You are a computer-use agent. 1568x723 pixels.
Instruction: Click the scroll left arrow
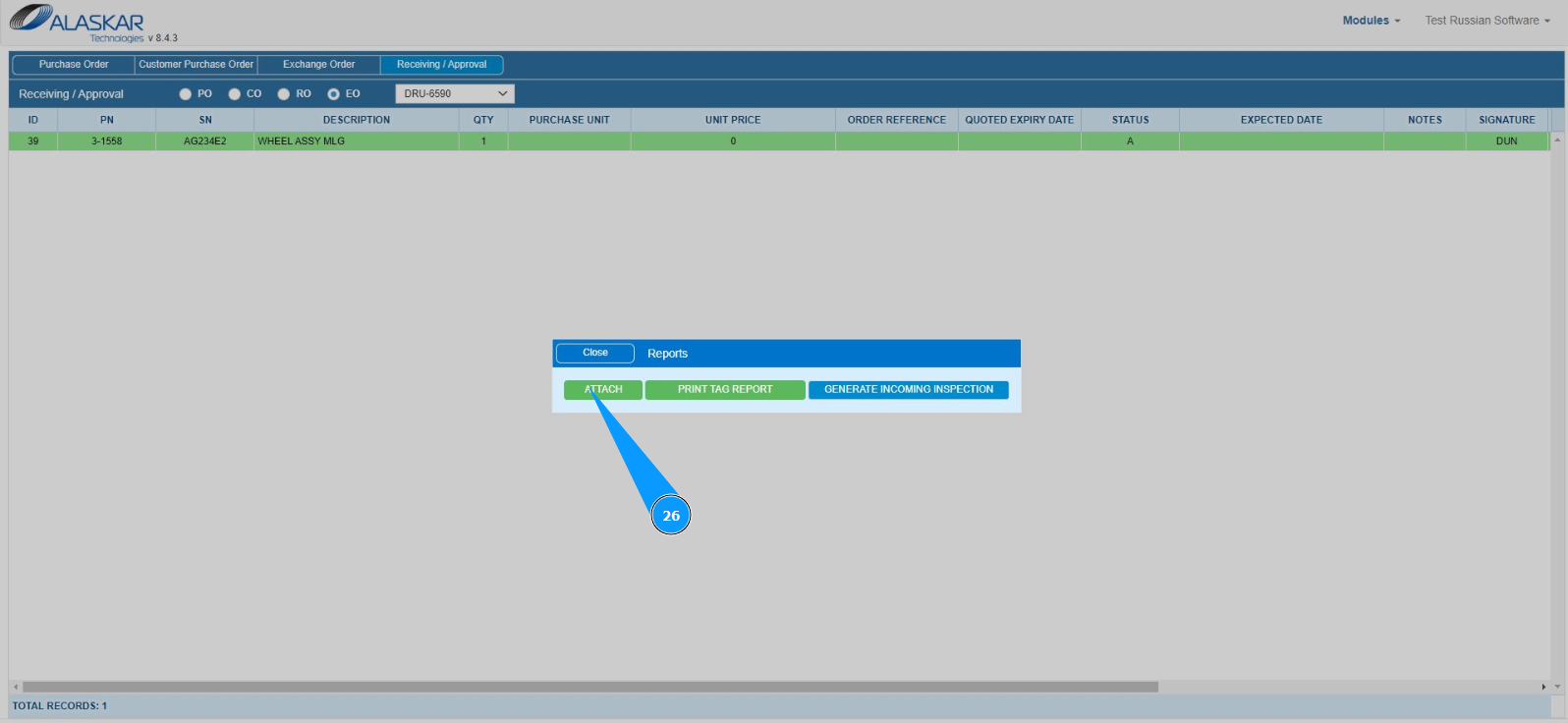[x=15, y=687]
